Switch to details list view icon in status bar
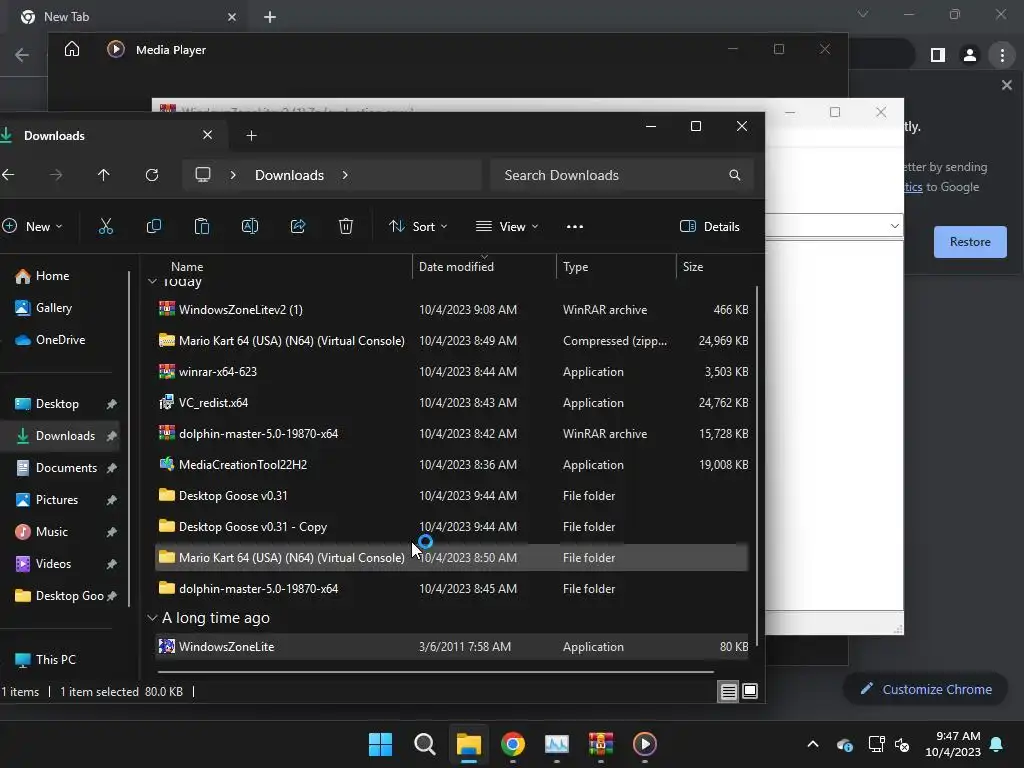 pyautogui.click(x=728, y=691)
